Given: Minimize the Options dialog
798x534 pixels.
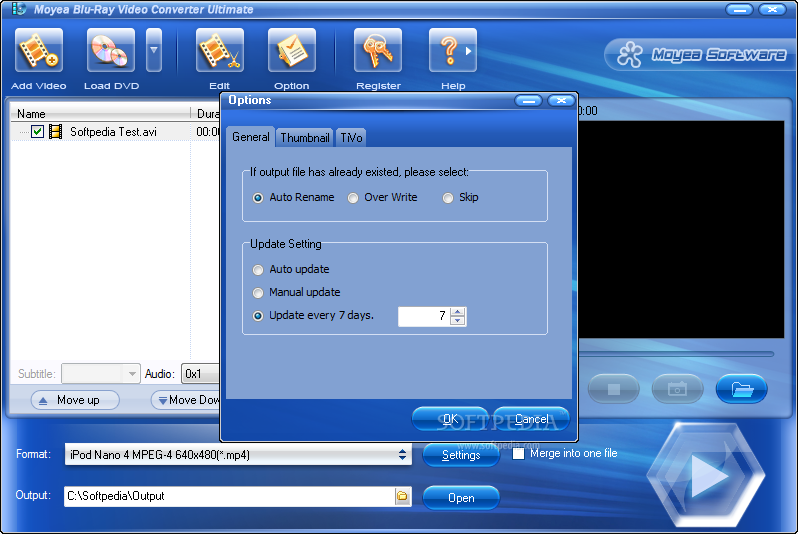Looking at the screenshot, I should point(529,101).
